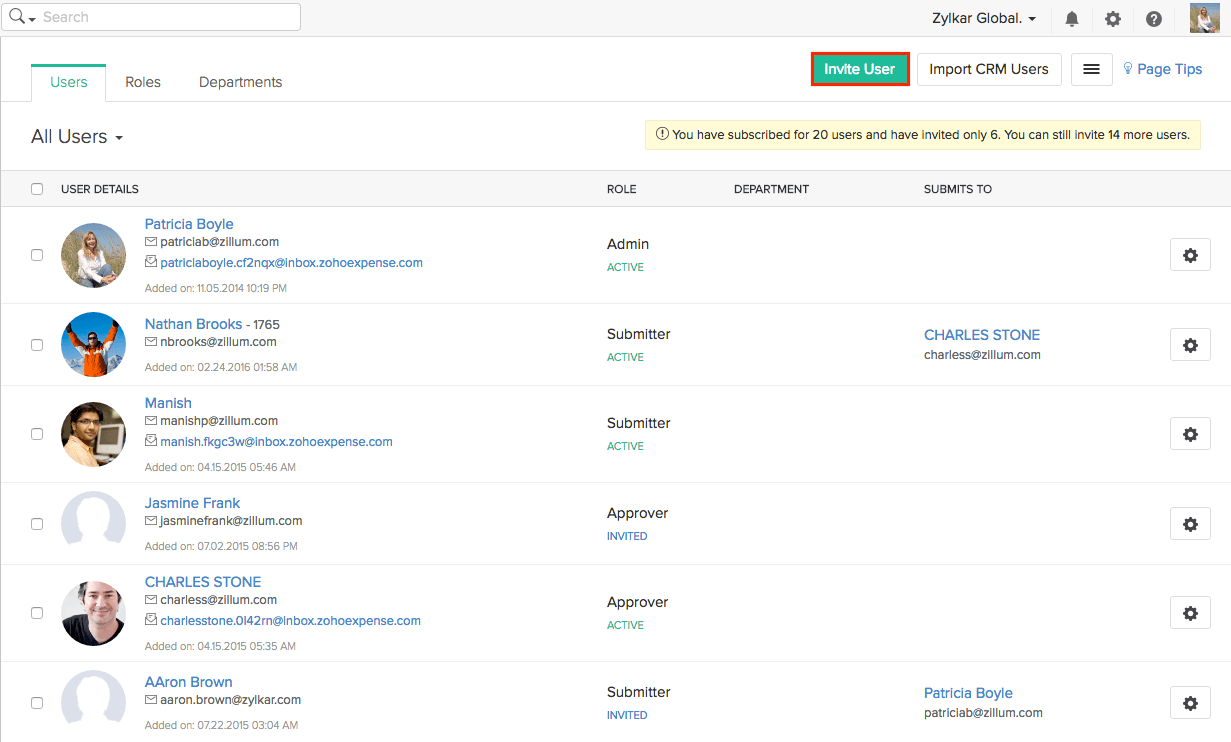Open Patricia Boyle's user name link

(189, 224)
